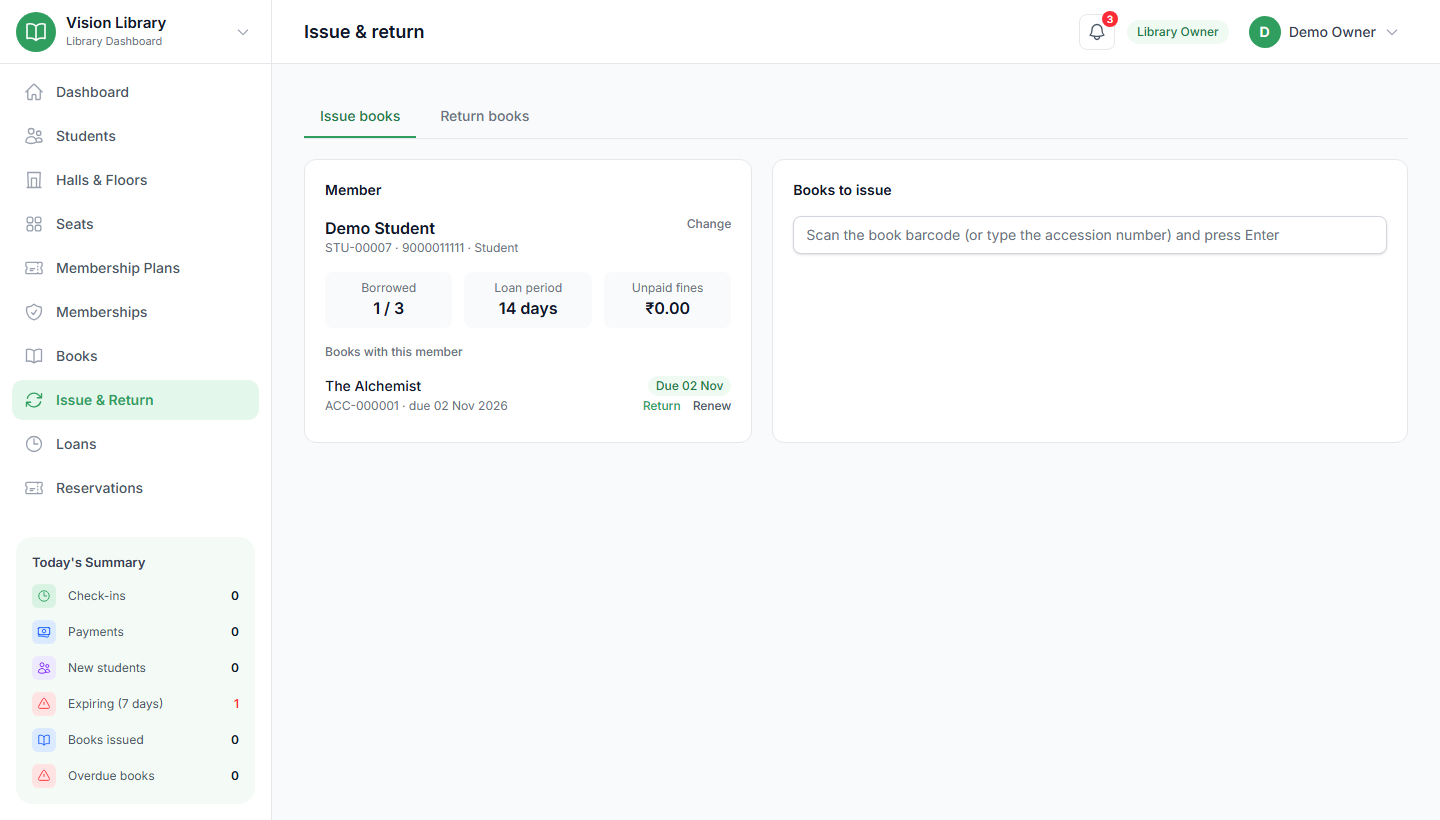This screenshot has height=820, width=1440.
Task: Click the Memberships shield icon
Action: point(34,312)
